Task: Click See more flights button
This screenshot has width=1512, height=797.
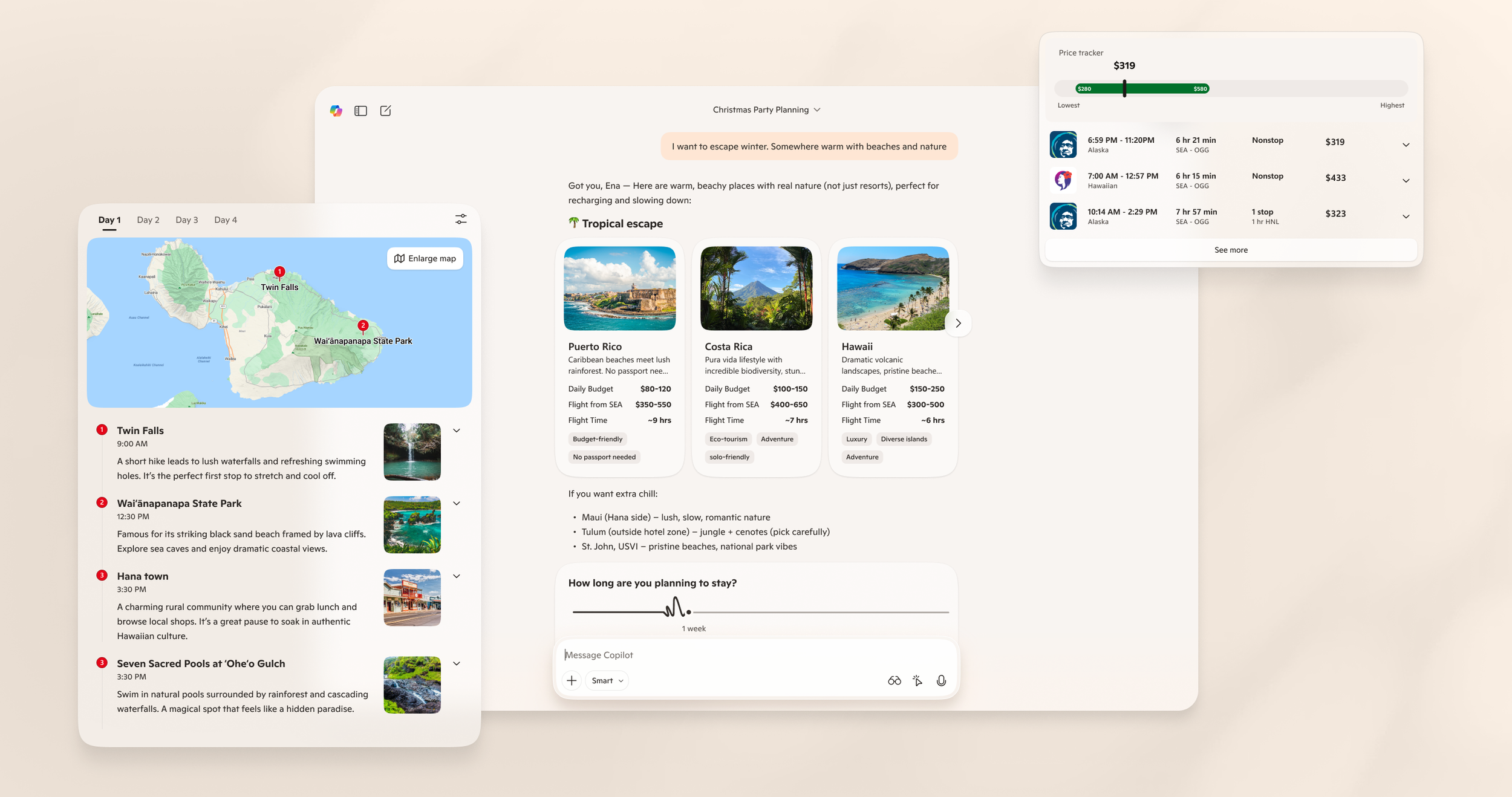Action: 1230,250
